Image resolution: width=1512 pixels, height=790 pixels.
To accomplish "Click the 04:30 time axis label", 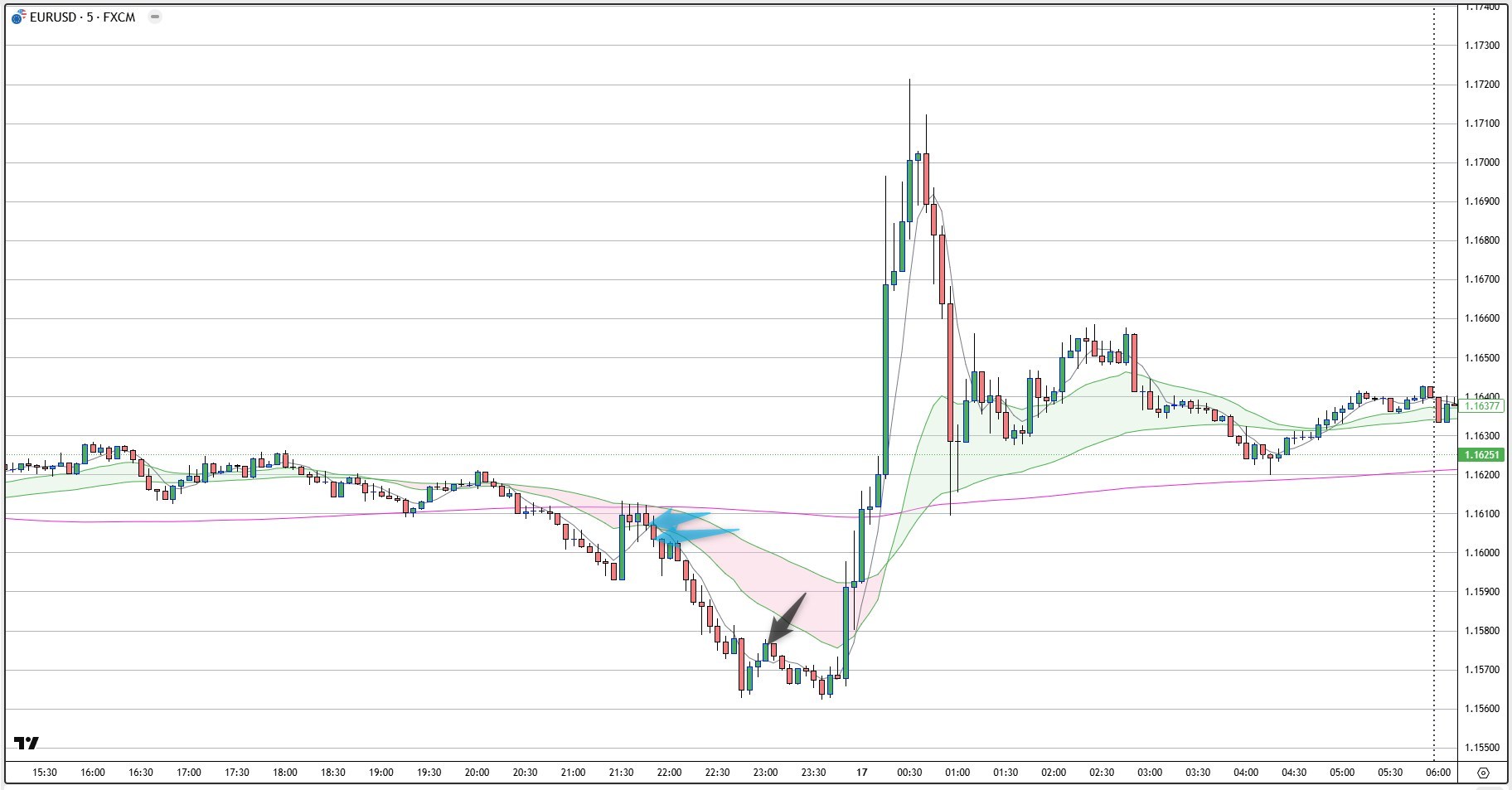I will click(1294, 773).
